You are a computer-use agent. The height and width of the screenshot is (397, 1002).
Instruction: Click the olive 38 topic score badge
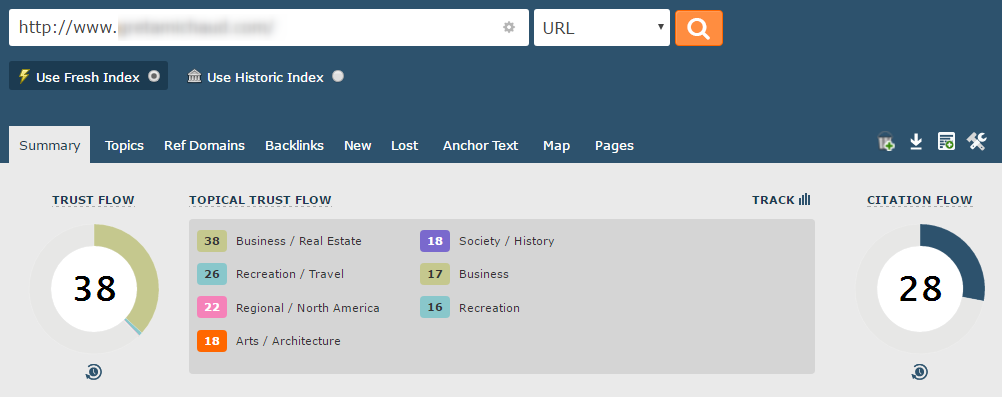[212, 241]
